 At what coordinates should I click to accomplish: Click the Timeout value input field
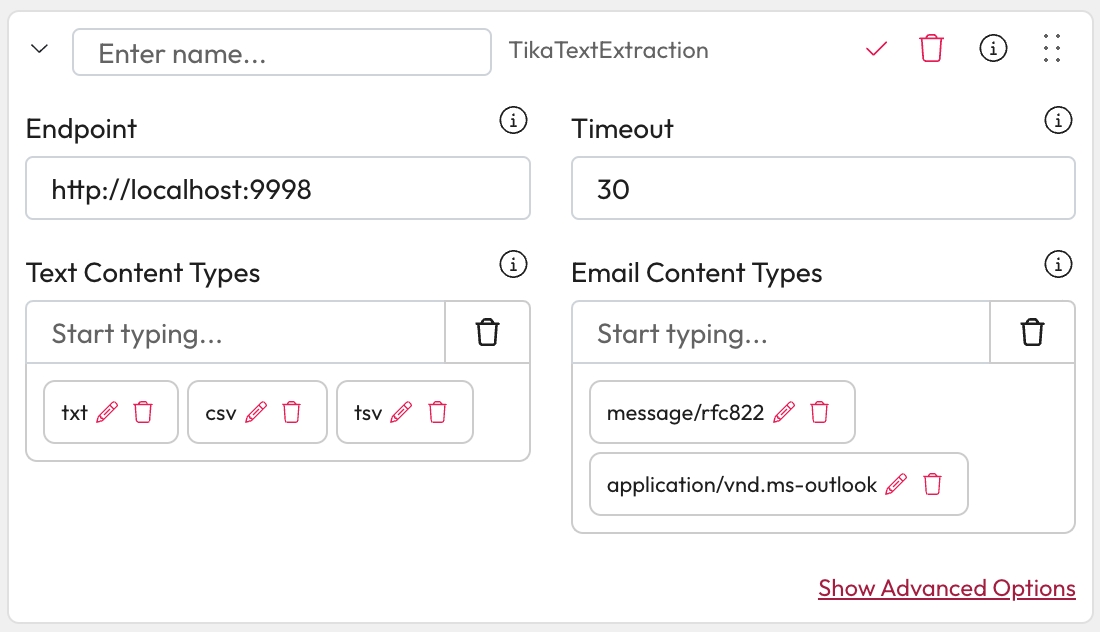[822, 189]
